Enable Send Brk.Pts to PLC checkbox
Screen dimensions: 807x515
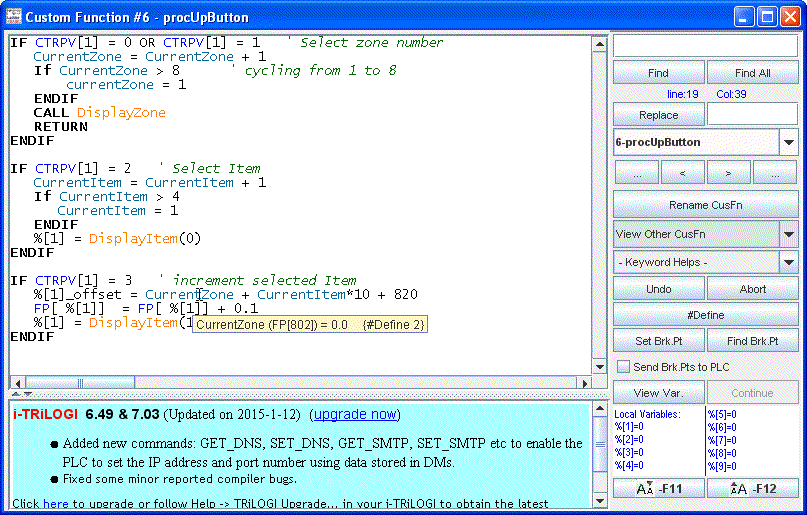click(x=623, y=367)
